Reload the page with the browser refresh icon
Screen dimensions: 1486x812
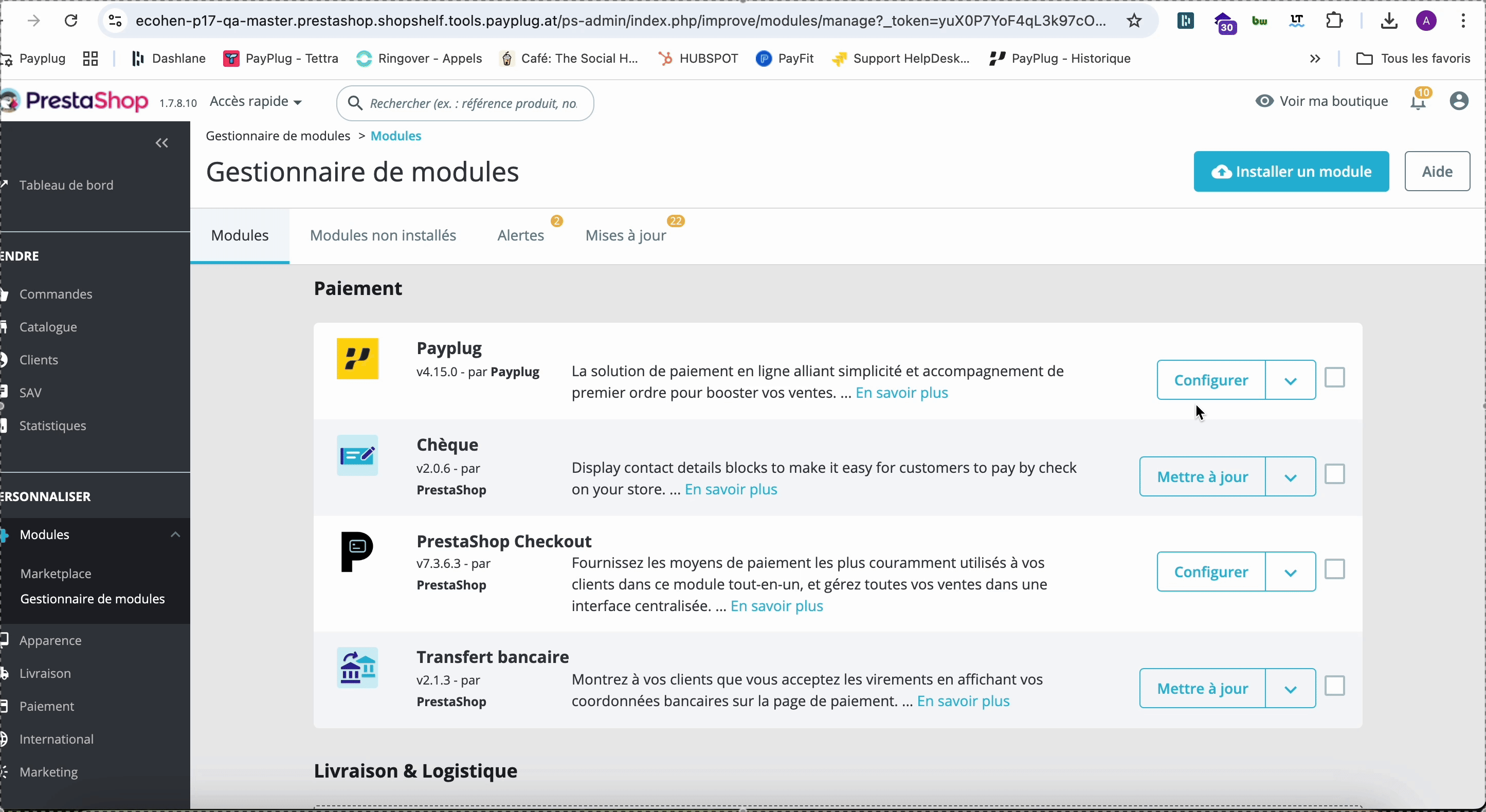click(71, 22)
